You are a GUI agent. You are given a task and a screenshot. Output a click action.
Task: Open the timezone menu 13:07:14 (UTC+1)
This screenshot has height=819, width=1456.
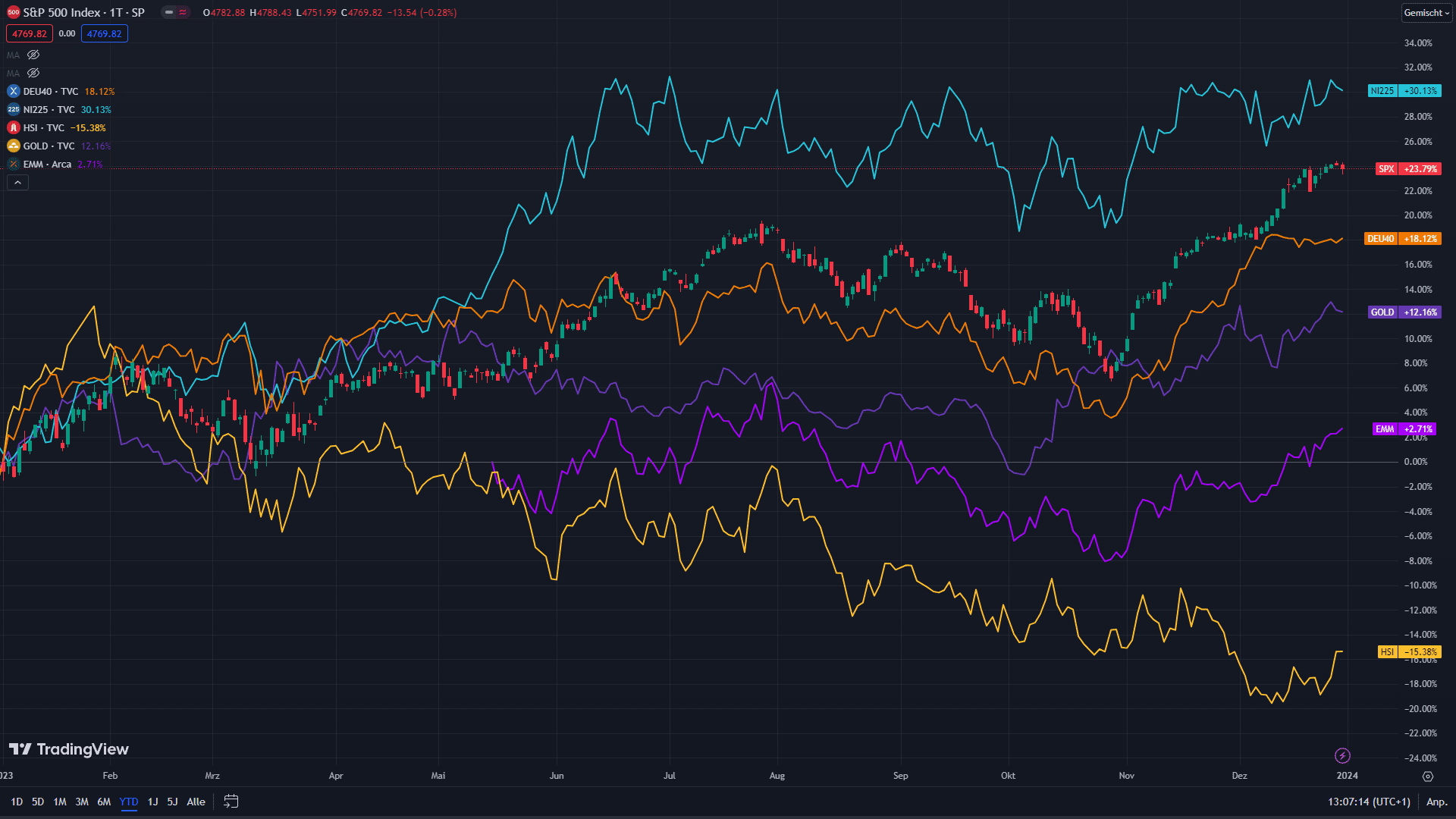coord(1369,802)
